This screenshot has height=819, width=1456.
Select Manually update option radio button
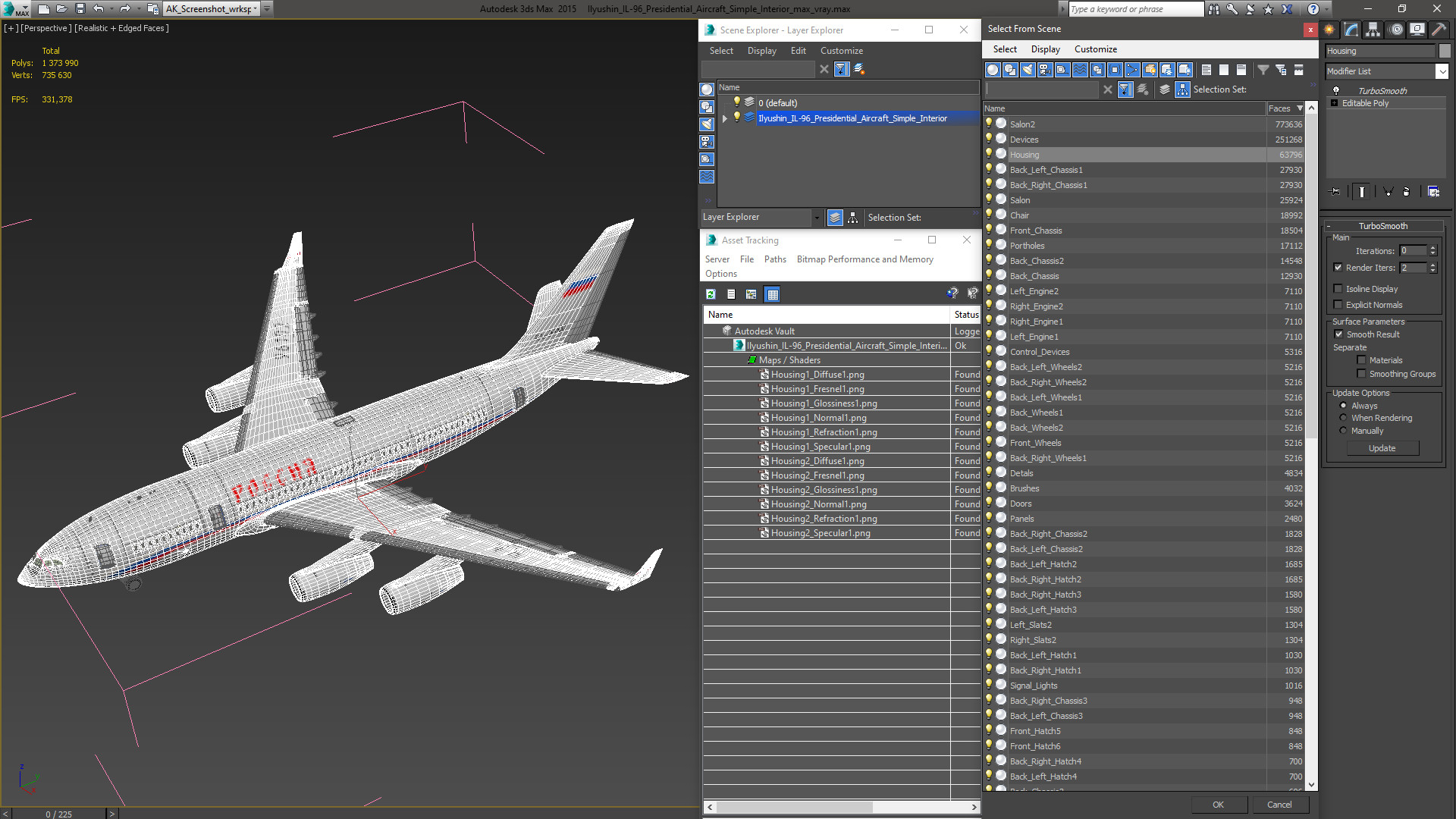click(x=1343, y=431)
